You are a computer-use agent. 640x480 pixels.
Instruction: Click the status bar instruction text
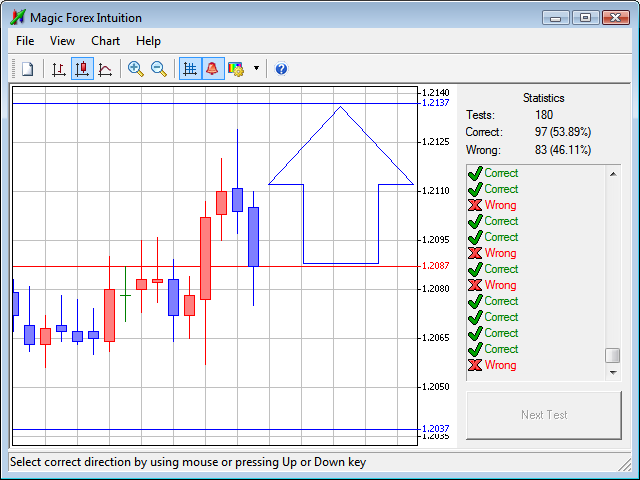(x=188, y=462)
